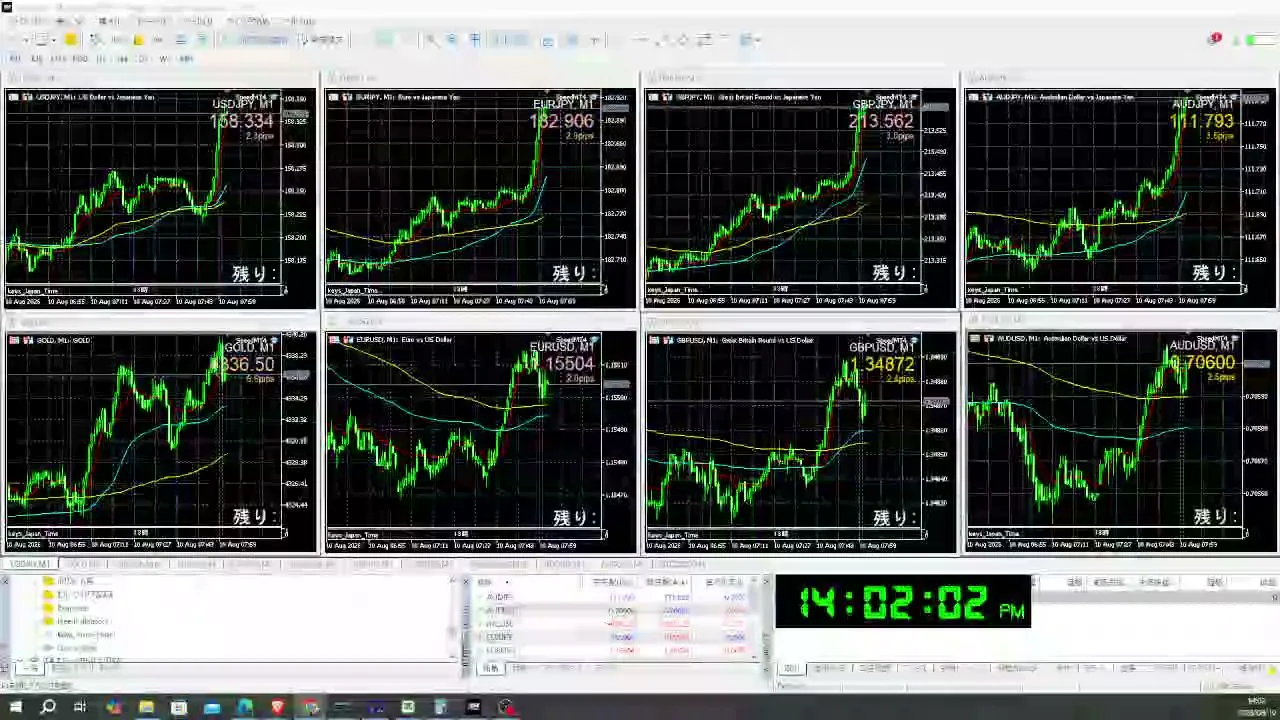Open the Windows Start menu

[15, 707]
